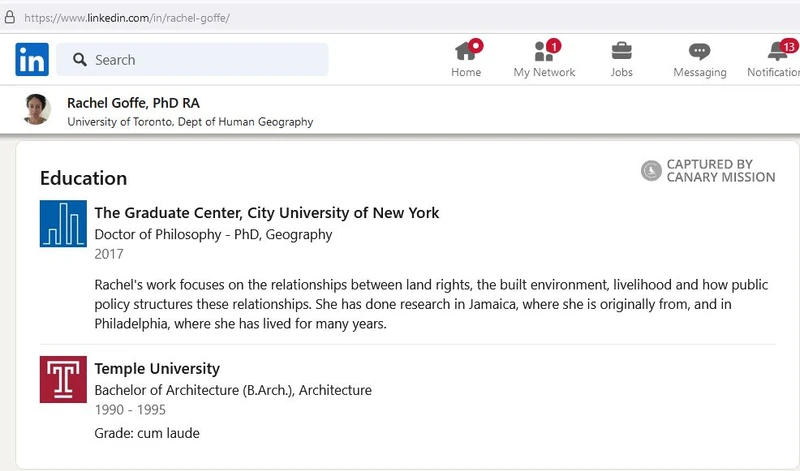Open the Messaging speech bubble icon
800x471 pixels.
[699, 51]
